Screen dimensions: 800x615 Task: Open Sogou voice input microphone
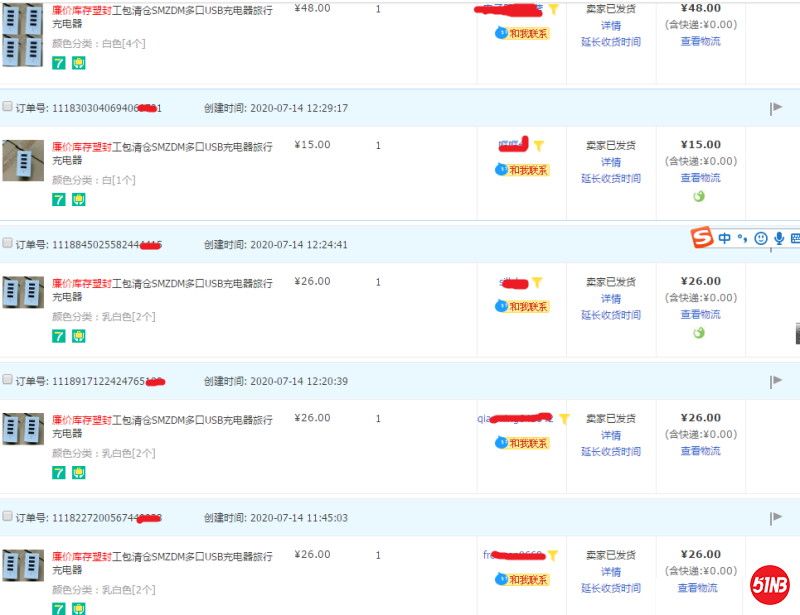pos(779,239)
